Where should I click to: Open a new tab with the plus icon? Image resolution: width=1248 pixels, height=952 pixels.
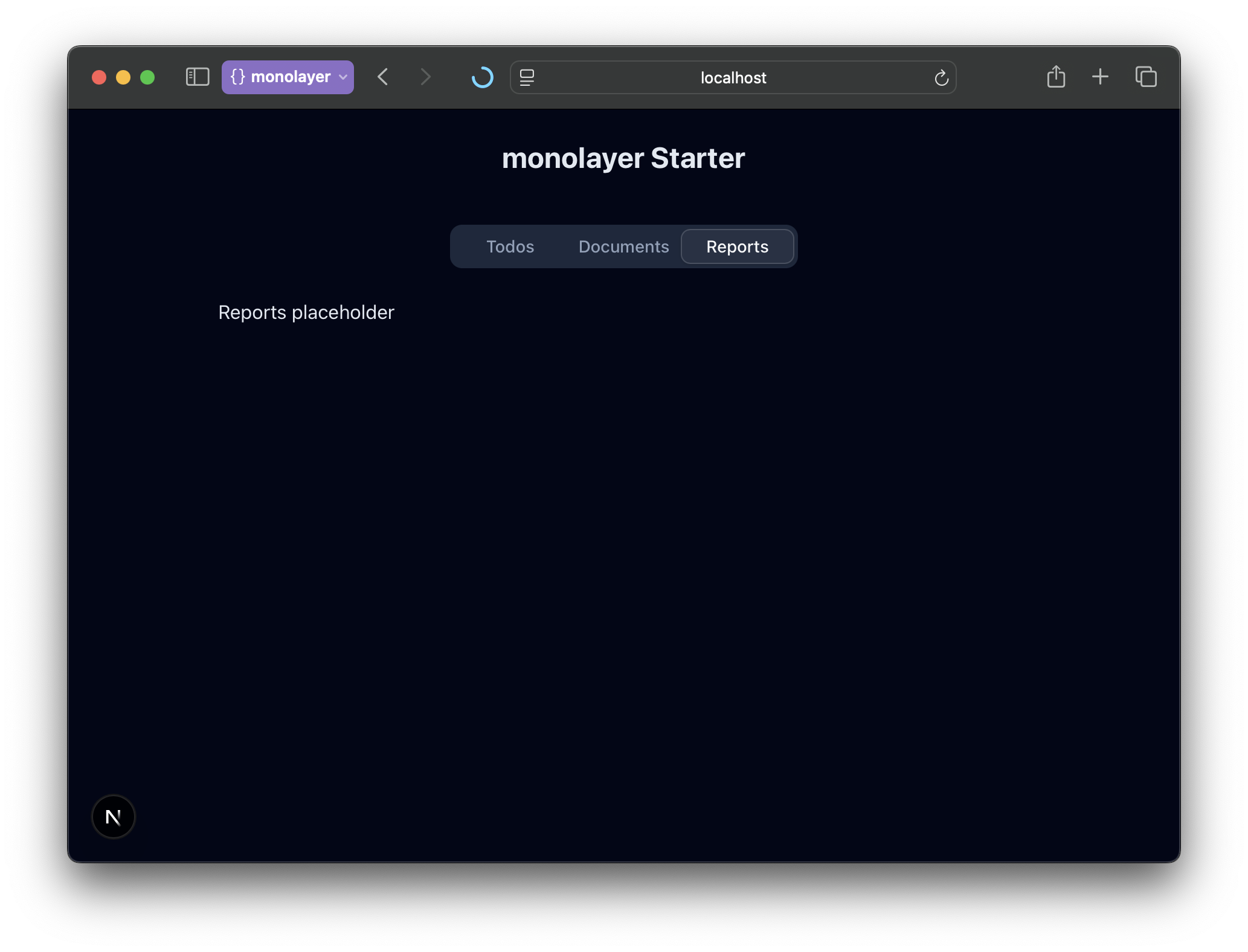pyautogui.click(x=1100, y=77)
